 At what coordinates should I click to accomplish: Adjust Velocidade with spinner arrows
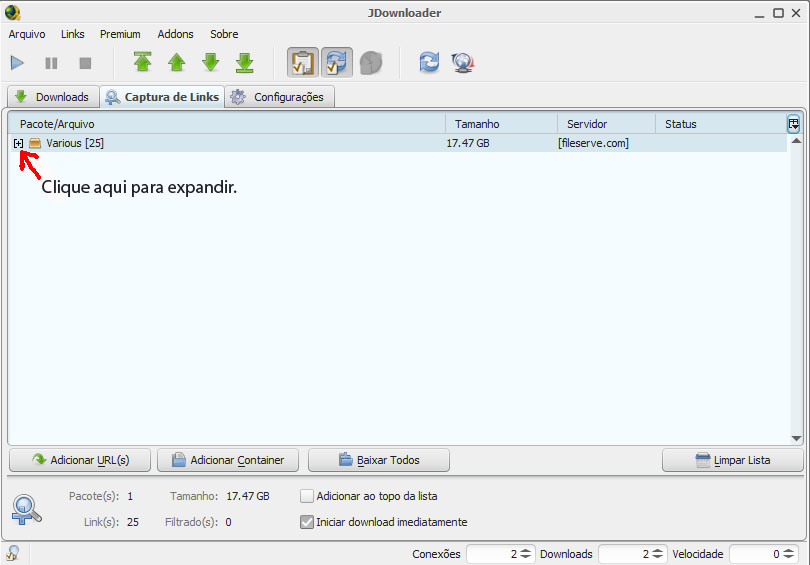[788, 554]
